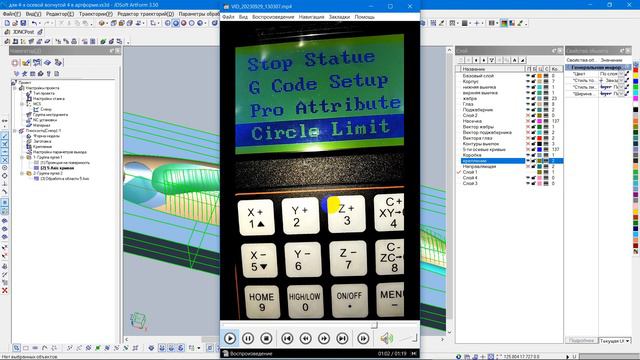Hide the Базовый слой layer via its eye

(x=528, y=76)
